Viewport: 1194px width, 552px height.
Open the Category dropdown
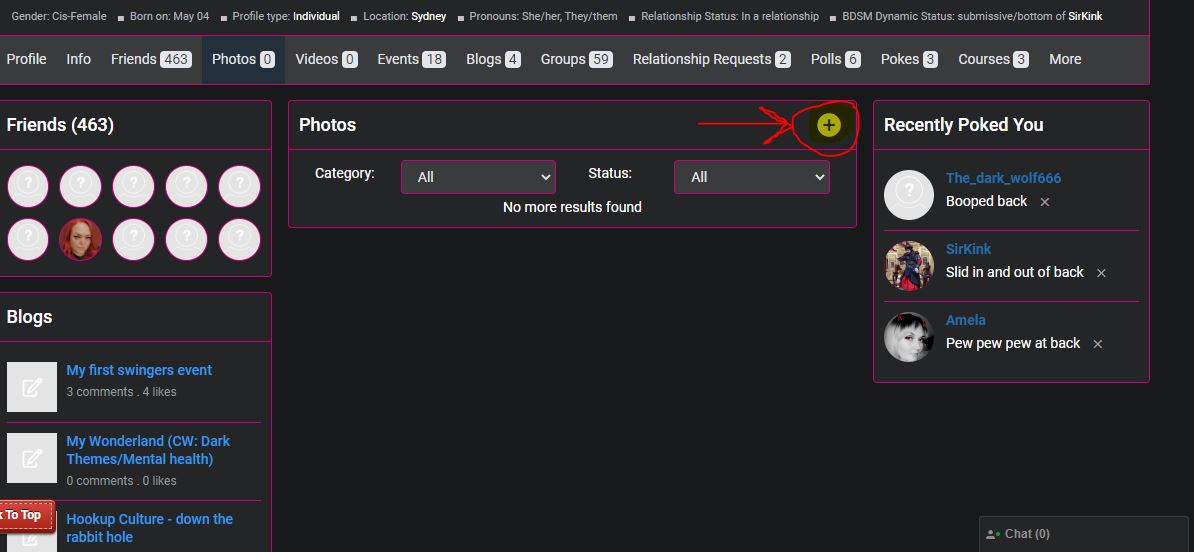(478, 177)
